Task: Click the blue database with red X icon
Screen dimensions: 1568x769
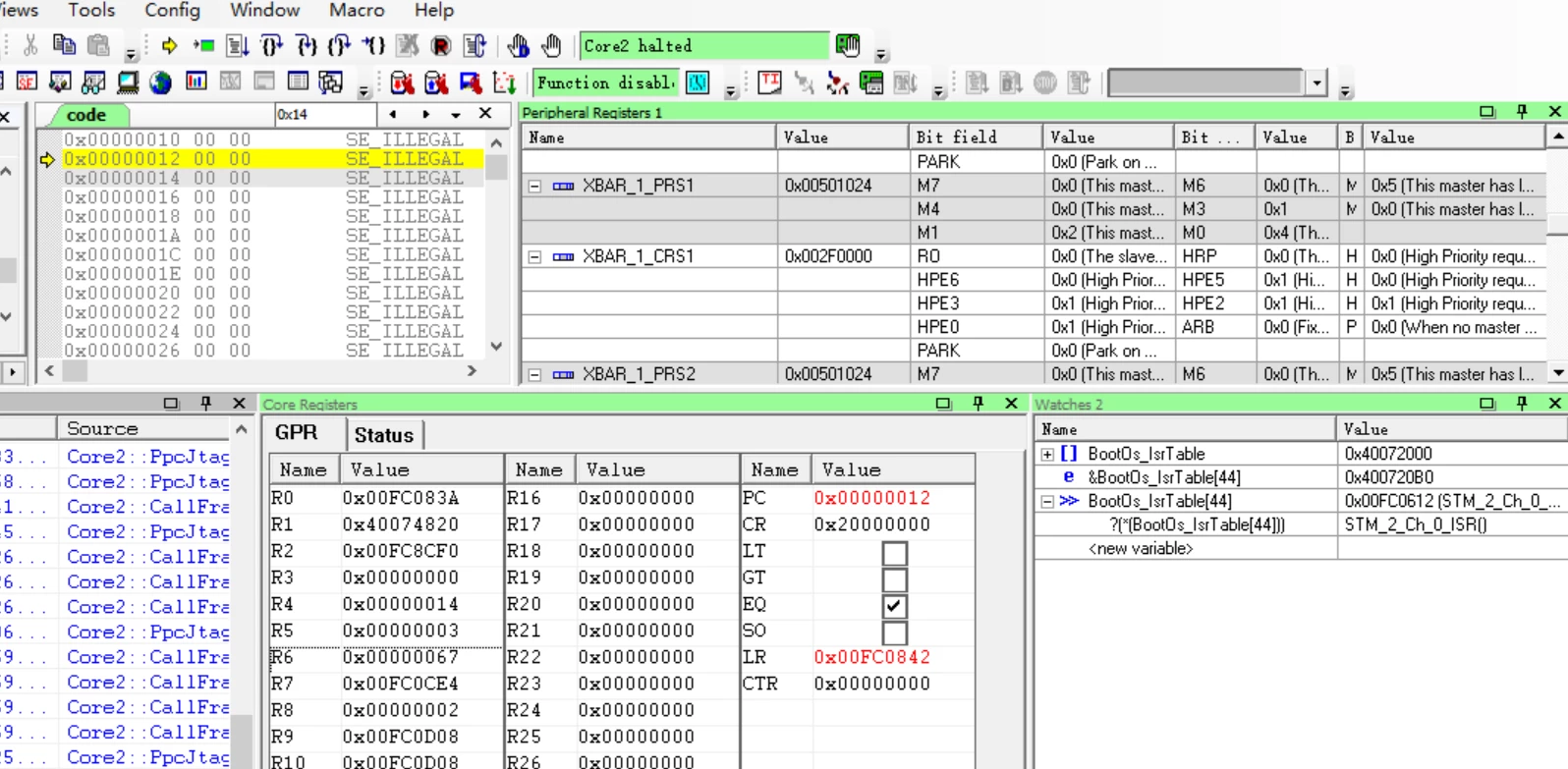Action: click(435, 82)
